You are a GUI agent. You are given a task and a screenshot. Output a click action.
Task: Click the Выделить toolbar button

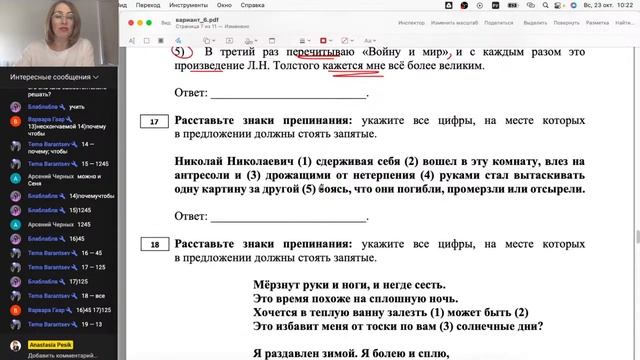click(535, 23)
